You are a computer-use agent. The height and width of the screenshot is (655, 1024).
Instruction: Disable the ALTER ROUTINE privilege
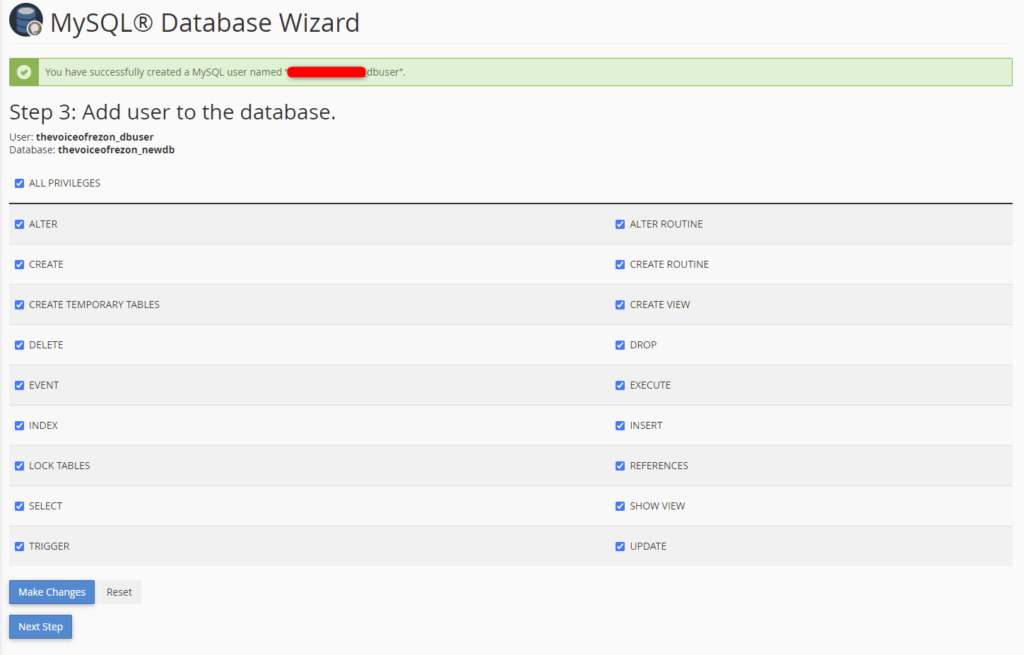click(x=620, y=224)
